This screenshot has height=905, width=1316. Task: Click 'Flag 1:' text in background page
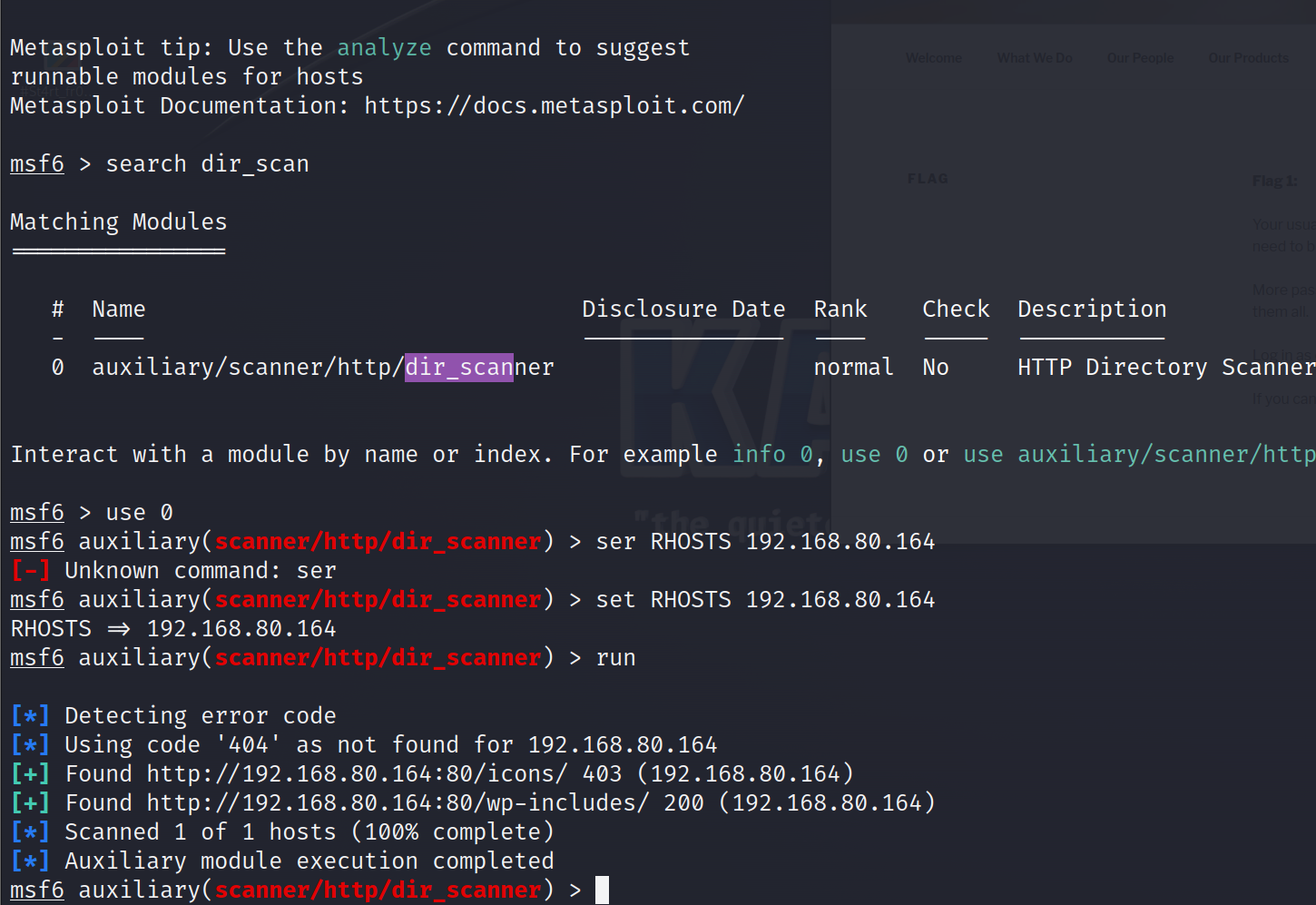(x=1274, y=181)
